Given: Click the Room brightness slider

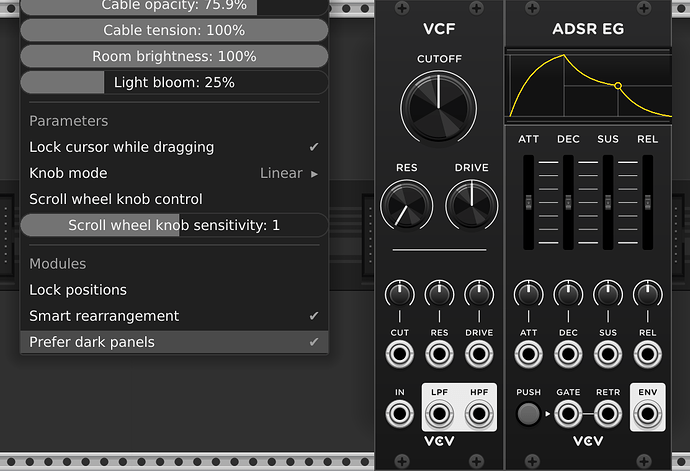Looking at the screenshot, I should coord(174,56).
